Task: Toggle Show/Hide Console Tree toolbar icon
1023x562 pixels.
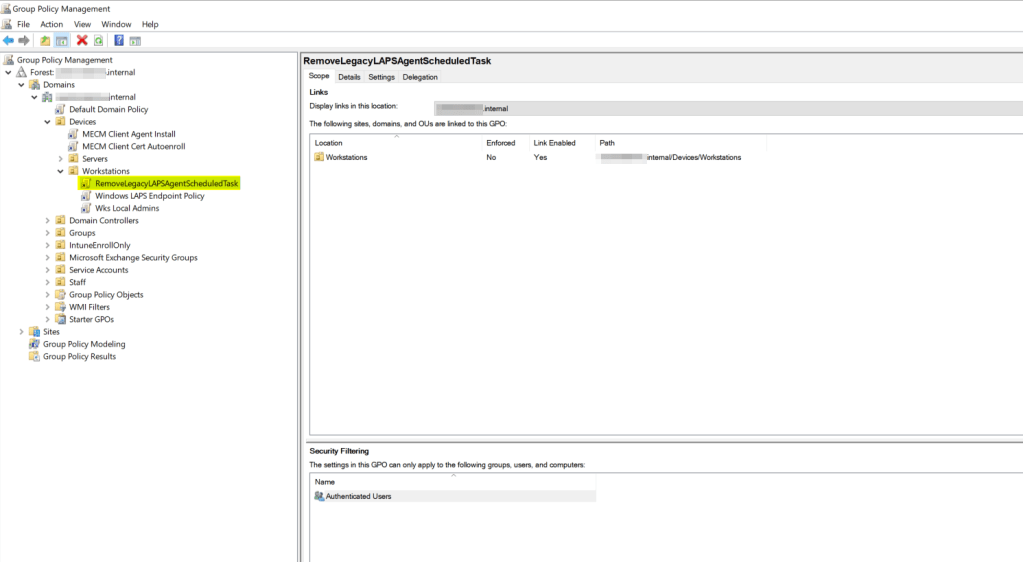Action: tap(61, 41)
